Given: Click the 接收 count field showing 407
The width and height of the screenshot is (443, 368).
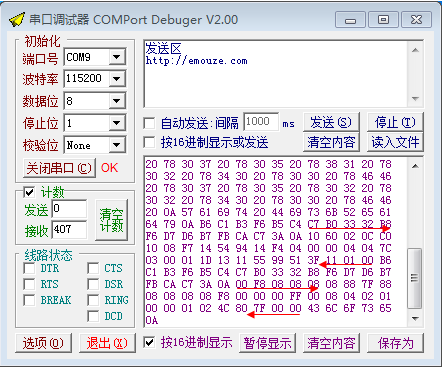Looking at the screenshot, I should coord(69,229).
